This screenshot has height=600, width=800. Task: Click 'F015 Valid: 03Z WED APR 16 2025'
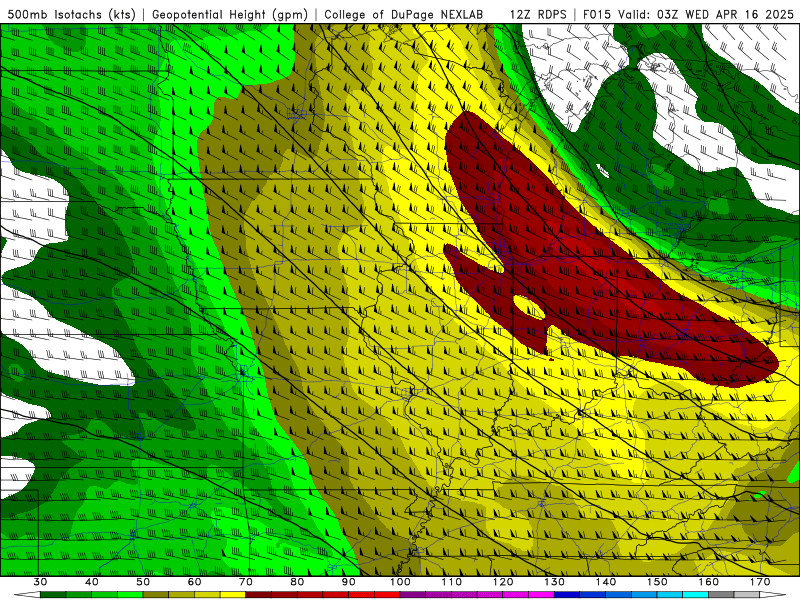click(688, 14)
